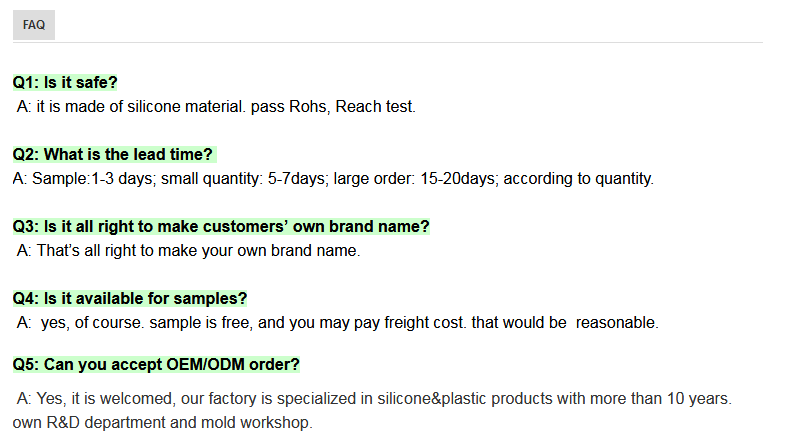The image size is (787, 441).
Task: Click 'according to quantity' in Q2 answer
Action: pyautogui.click(x=579, y=179)
